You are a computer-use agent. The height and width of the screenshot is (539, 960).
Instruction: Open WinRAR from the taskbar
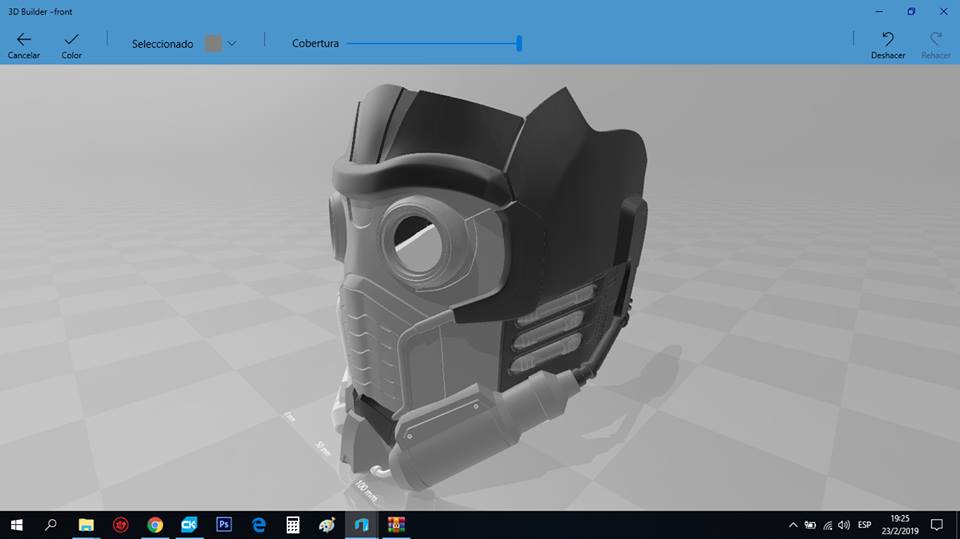tap(396, 525)
